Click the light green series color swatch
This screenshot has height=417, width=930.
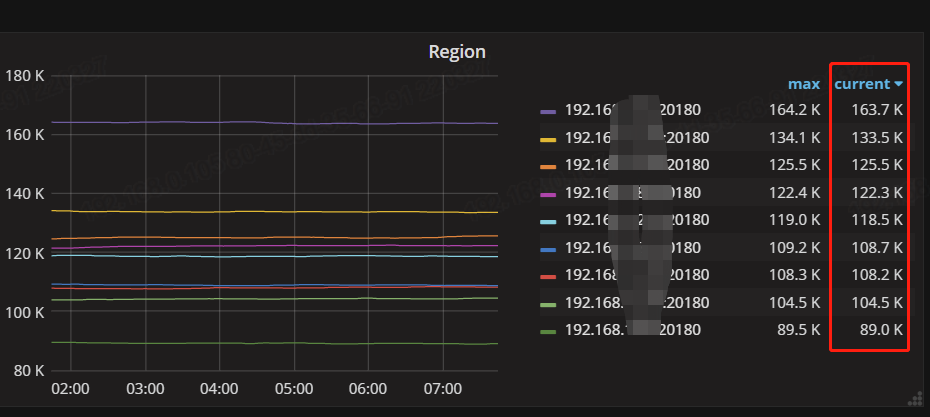coord(548,304)
